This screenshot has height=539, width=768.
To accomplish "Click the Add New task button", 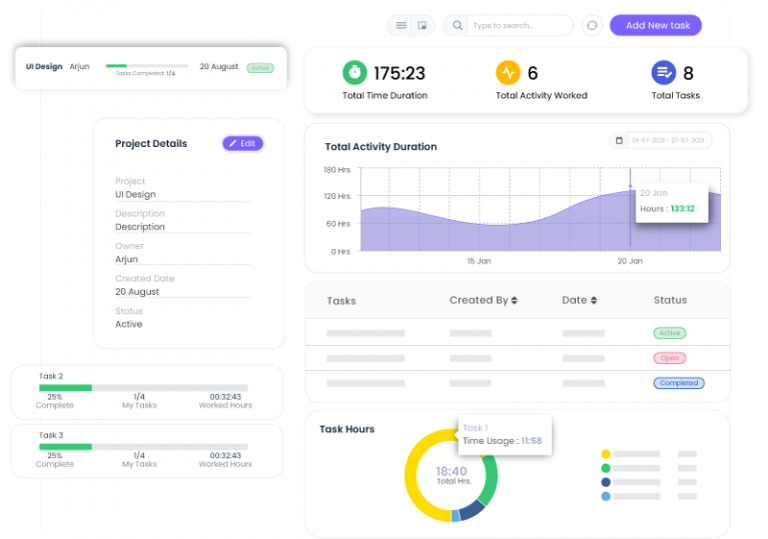I will point(656,25).
